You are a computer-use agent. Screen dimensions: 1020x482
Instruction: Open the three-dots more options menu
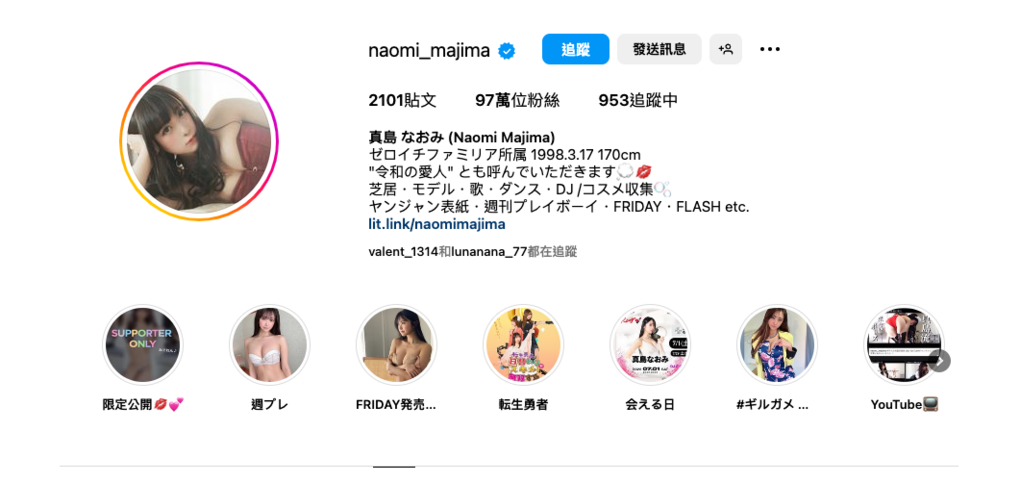pyautogui.click(x=770, y=49)
